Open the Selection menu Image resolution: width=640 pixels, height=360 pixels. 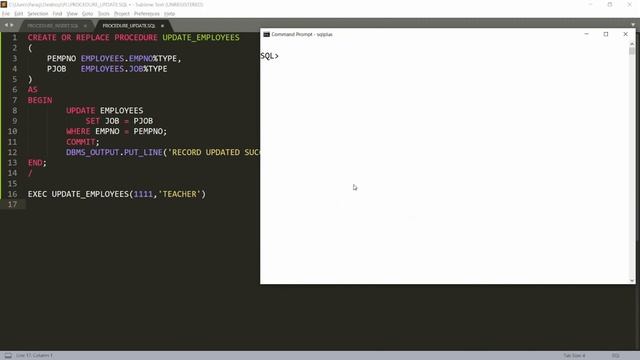pos(38,13)
